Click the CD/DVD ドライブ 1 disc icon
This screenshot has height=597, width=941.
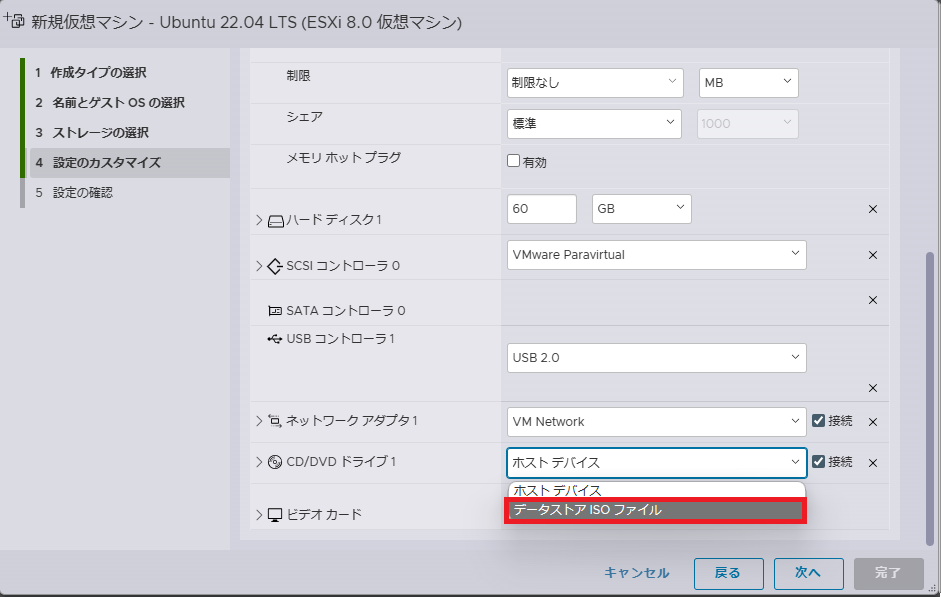(276, 462)
